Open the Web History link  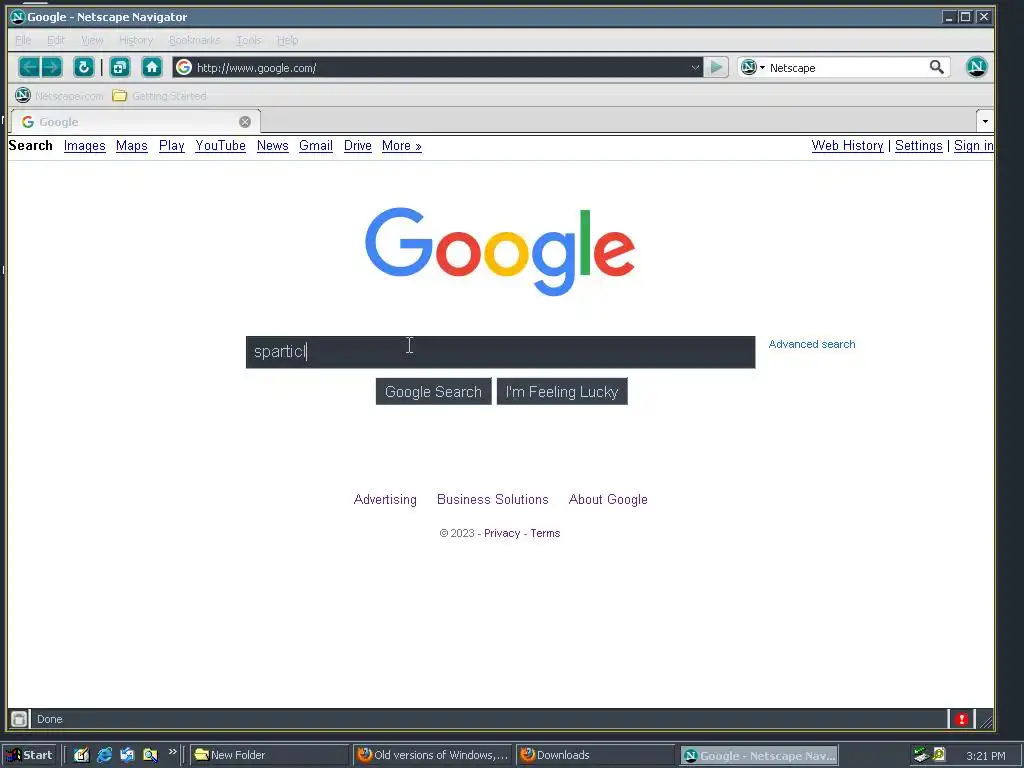(x=847, y=146)
